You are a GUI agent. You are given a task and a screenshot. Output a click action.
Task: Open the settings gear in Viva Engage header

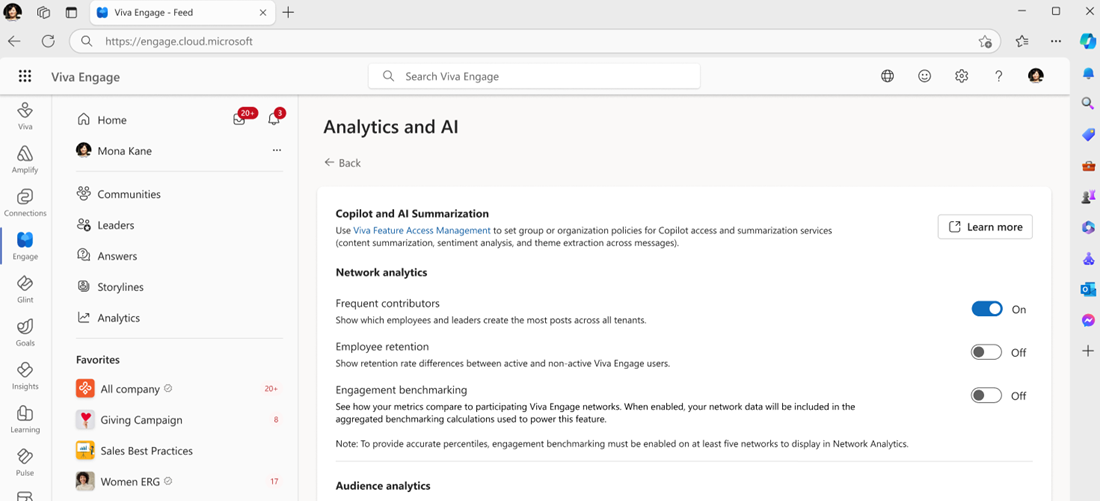(x=962, y=76)
